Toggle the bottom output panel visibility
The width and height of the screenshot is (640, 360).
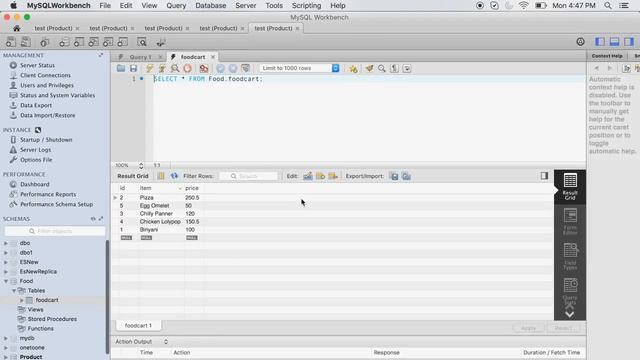tap(614, 42)
